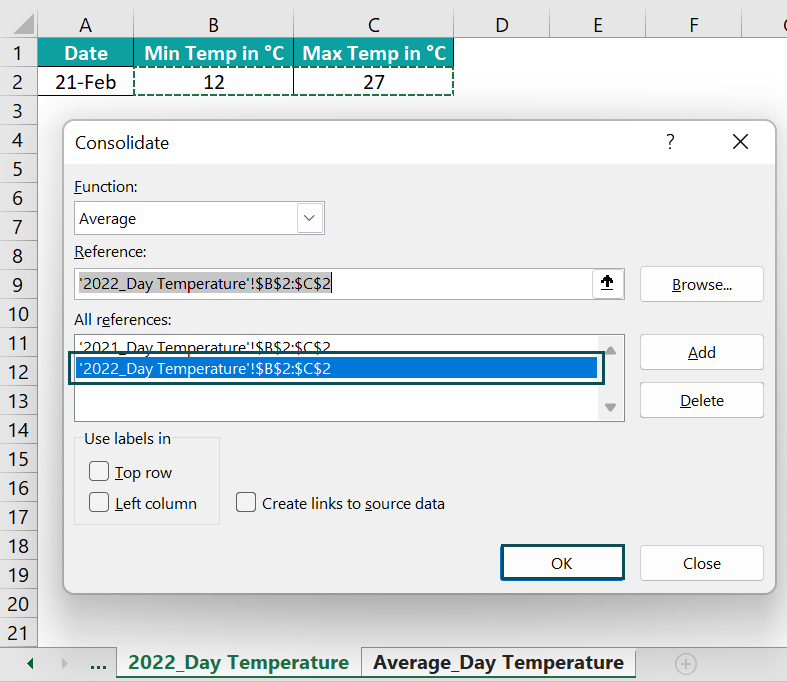The height and width of the screenshot is (682, 787).
Task: Go to next sheet tab arrow
Action: tap(64, 664)
